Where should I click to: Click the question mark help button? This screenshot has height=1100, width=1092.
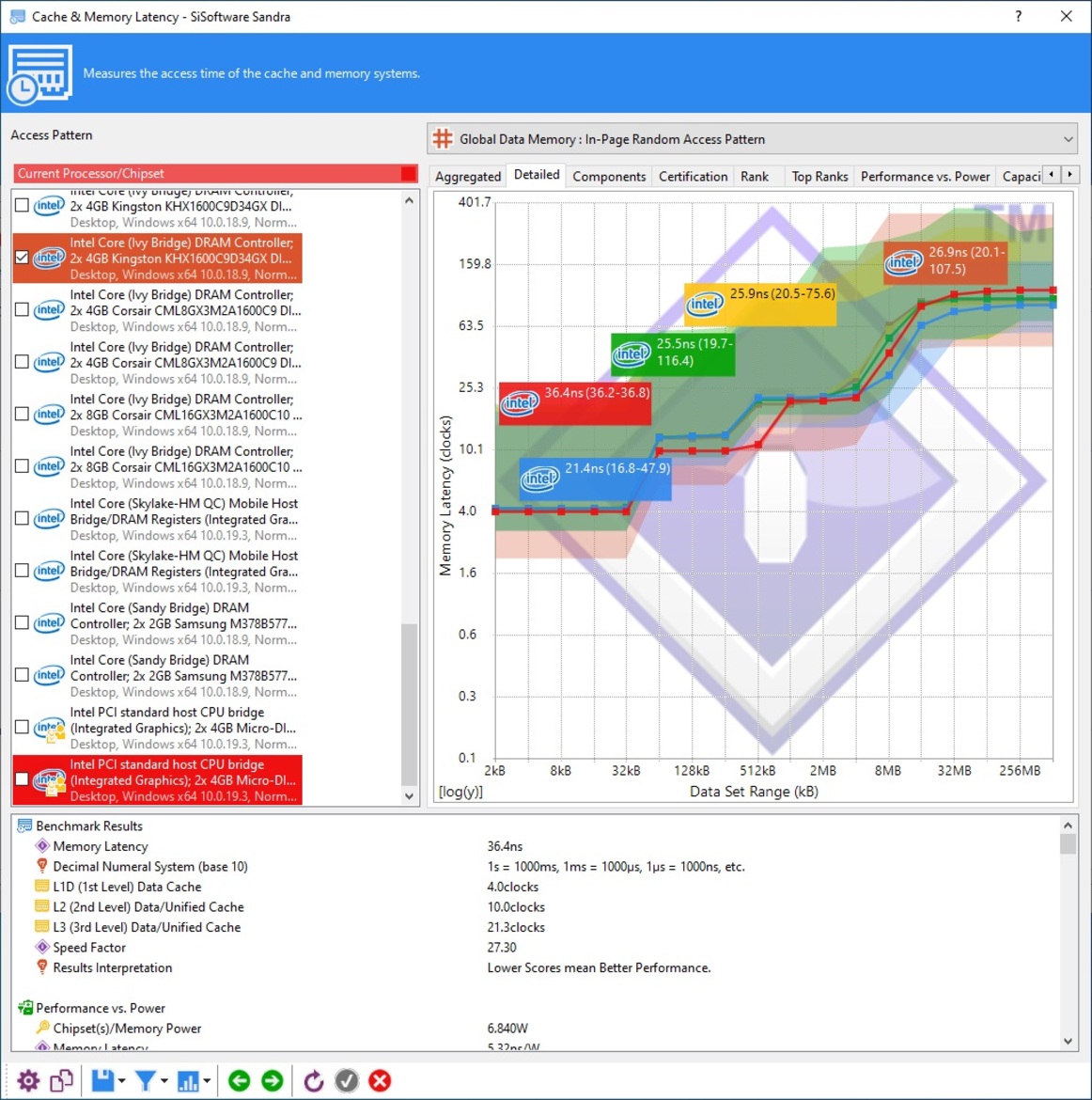(1018, 16)
